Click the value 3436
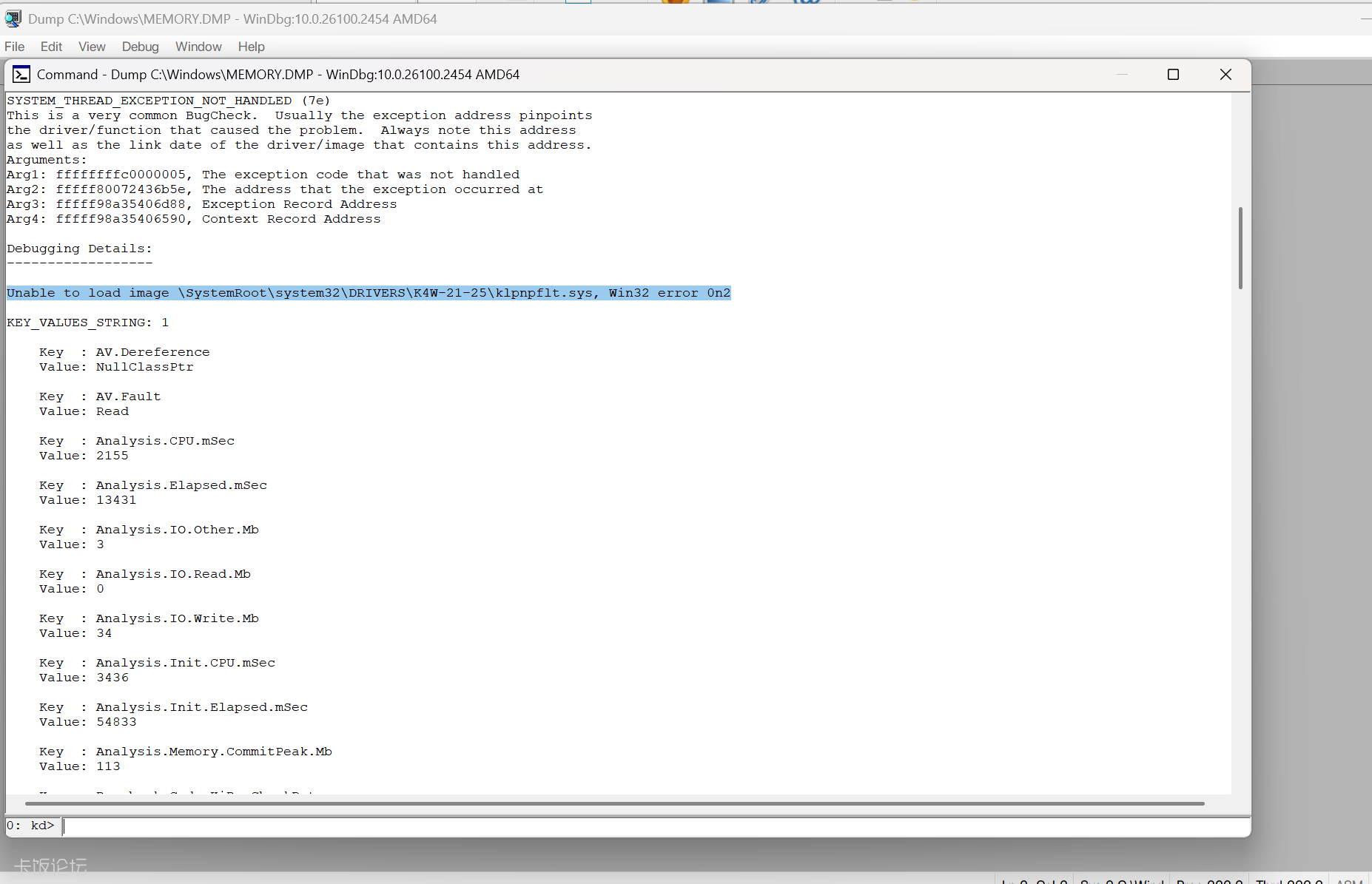This screenshot has width=1372, height=884. pyautogui.click(x=112, y=678)
